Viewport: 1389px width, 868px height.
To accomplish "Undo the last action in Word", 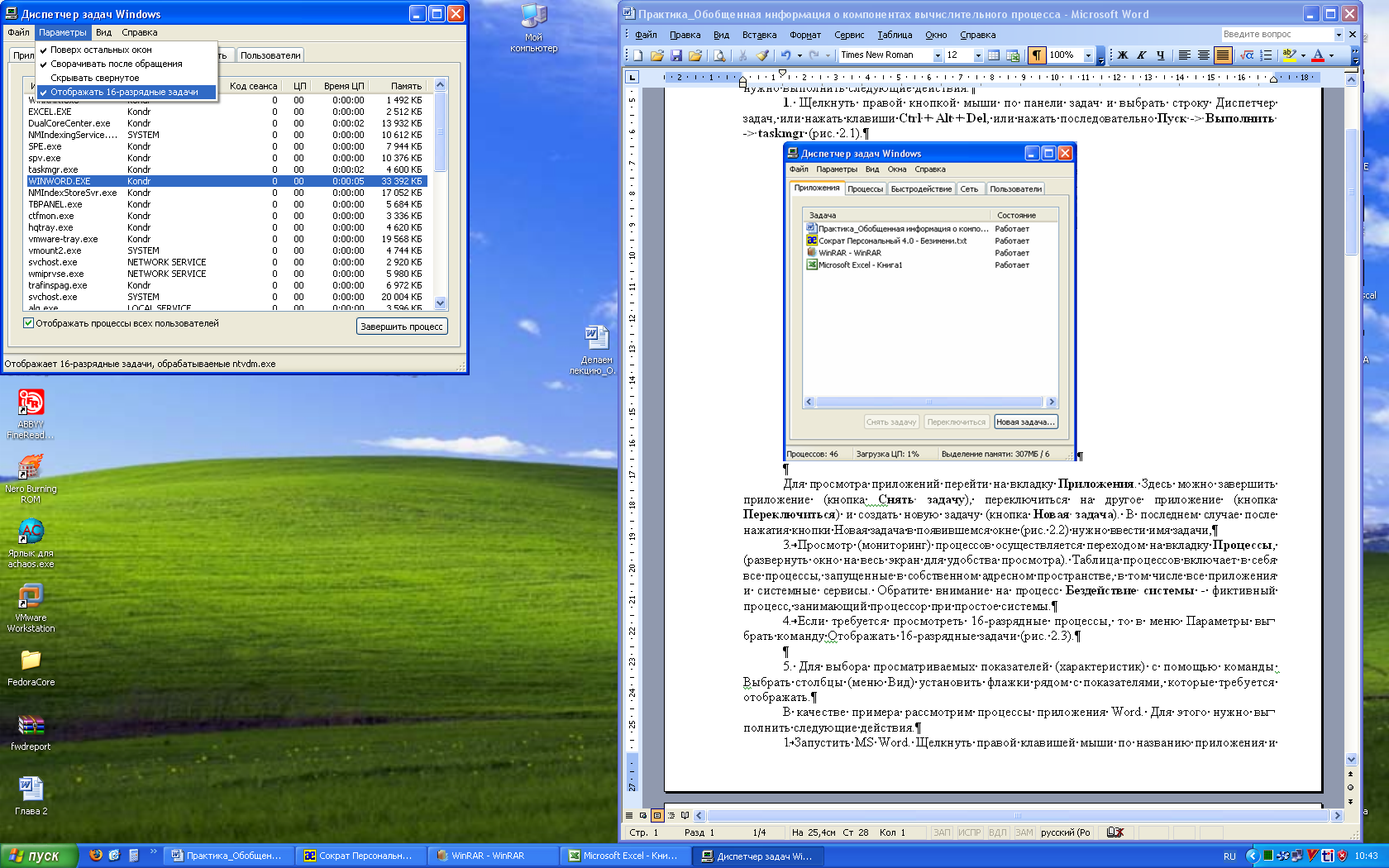I will tap(785, 55).
